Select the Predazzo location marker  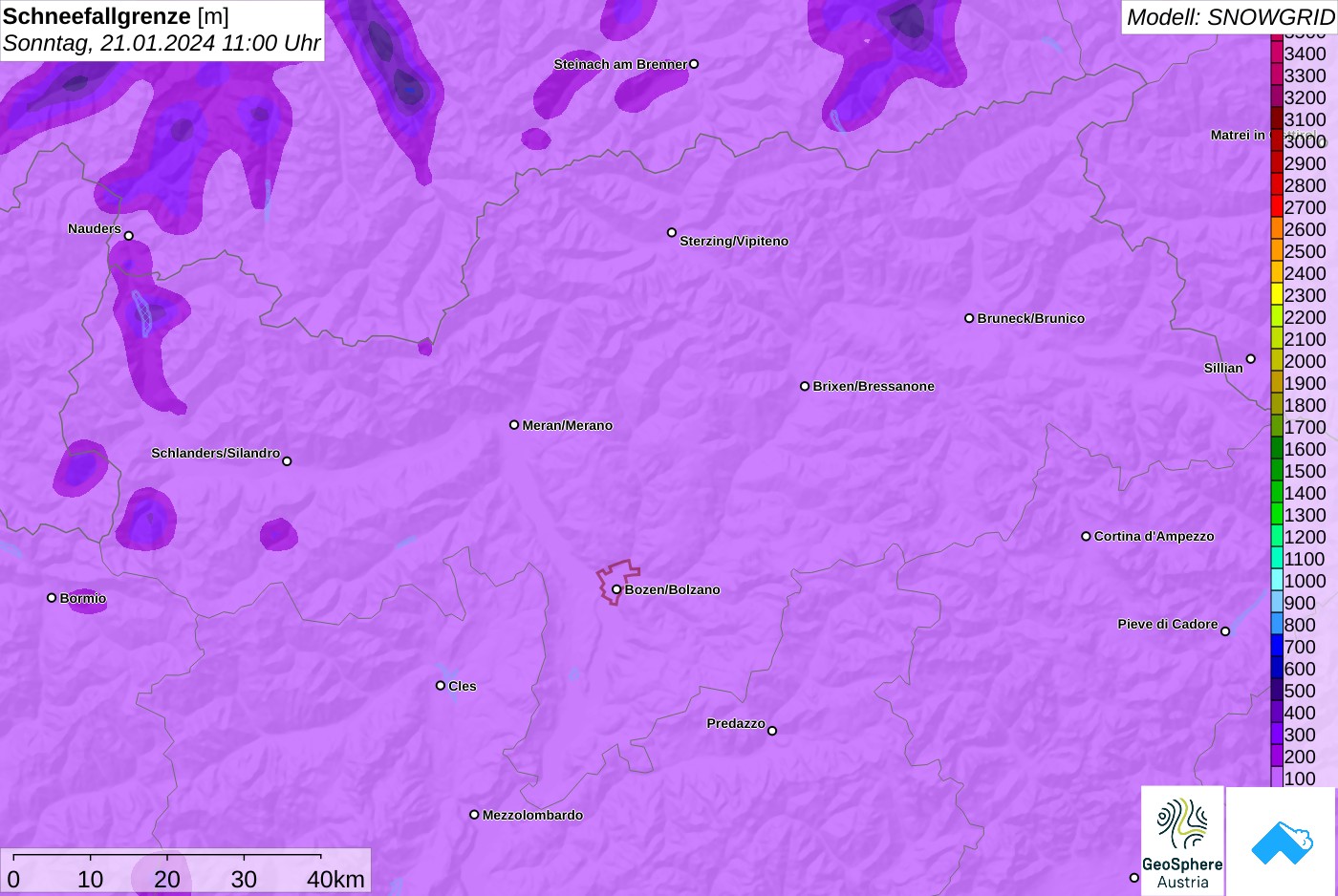[772, 731]
